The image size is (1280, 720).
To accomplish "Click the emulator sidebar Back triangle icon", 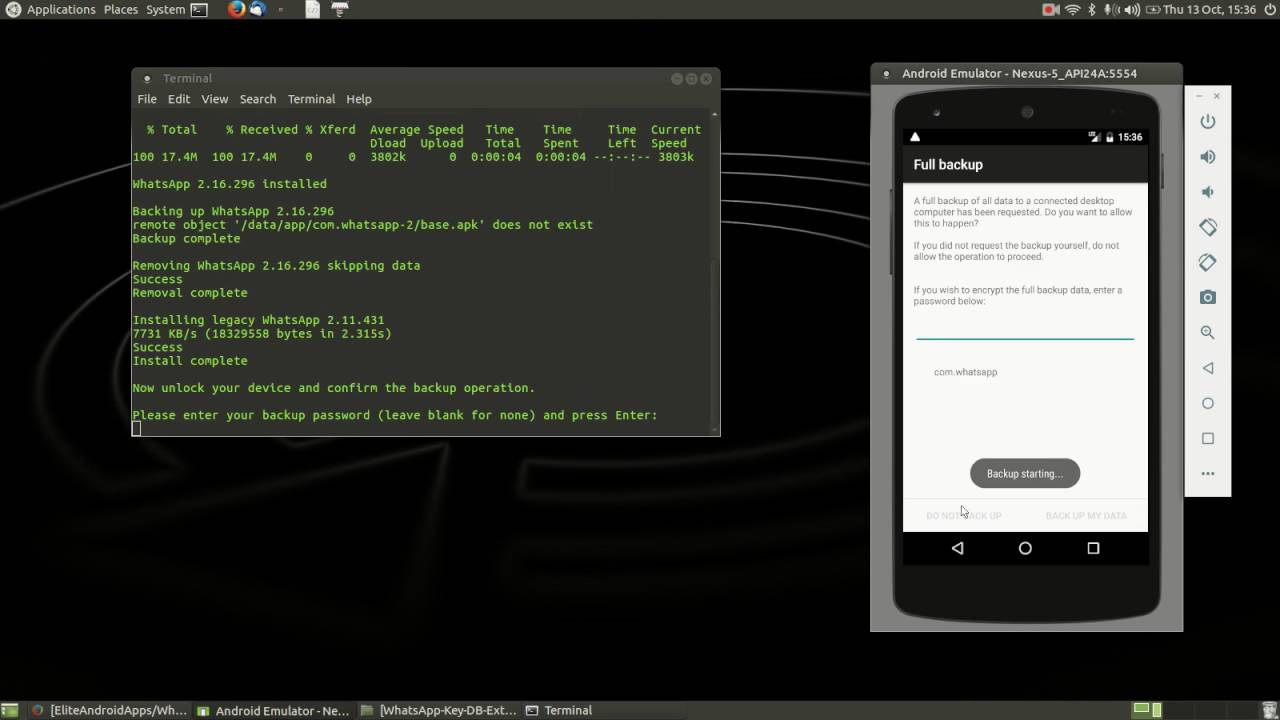I will 1208,368.
